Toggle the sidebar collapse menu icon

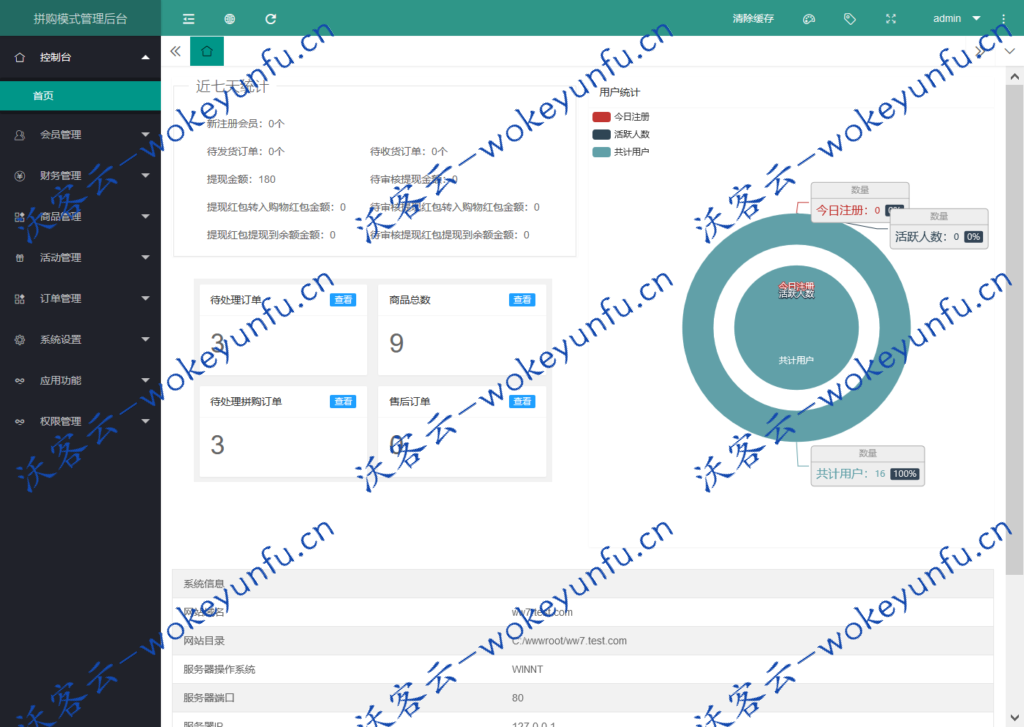(x=189, y=19)
